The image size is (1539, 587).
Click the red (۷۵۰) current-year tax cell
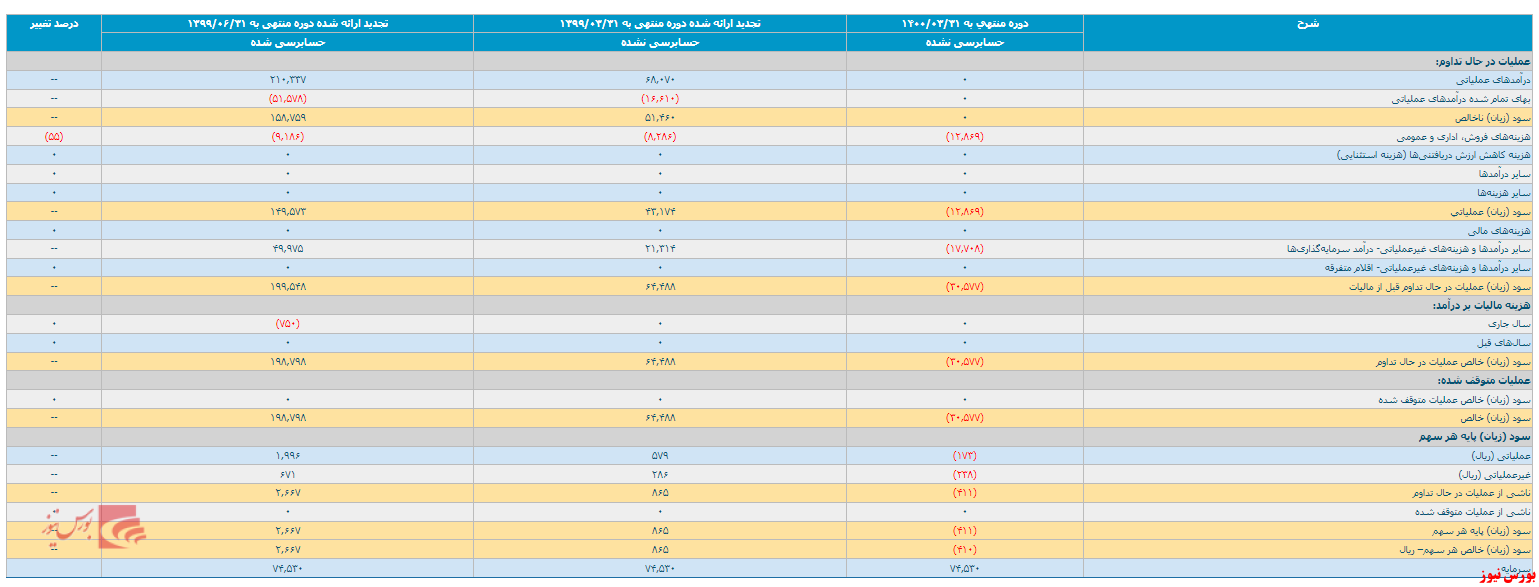[287, 324]
